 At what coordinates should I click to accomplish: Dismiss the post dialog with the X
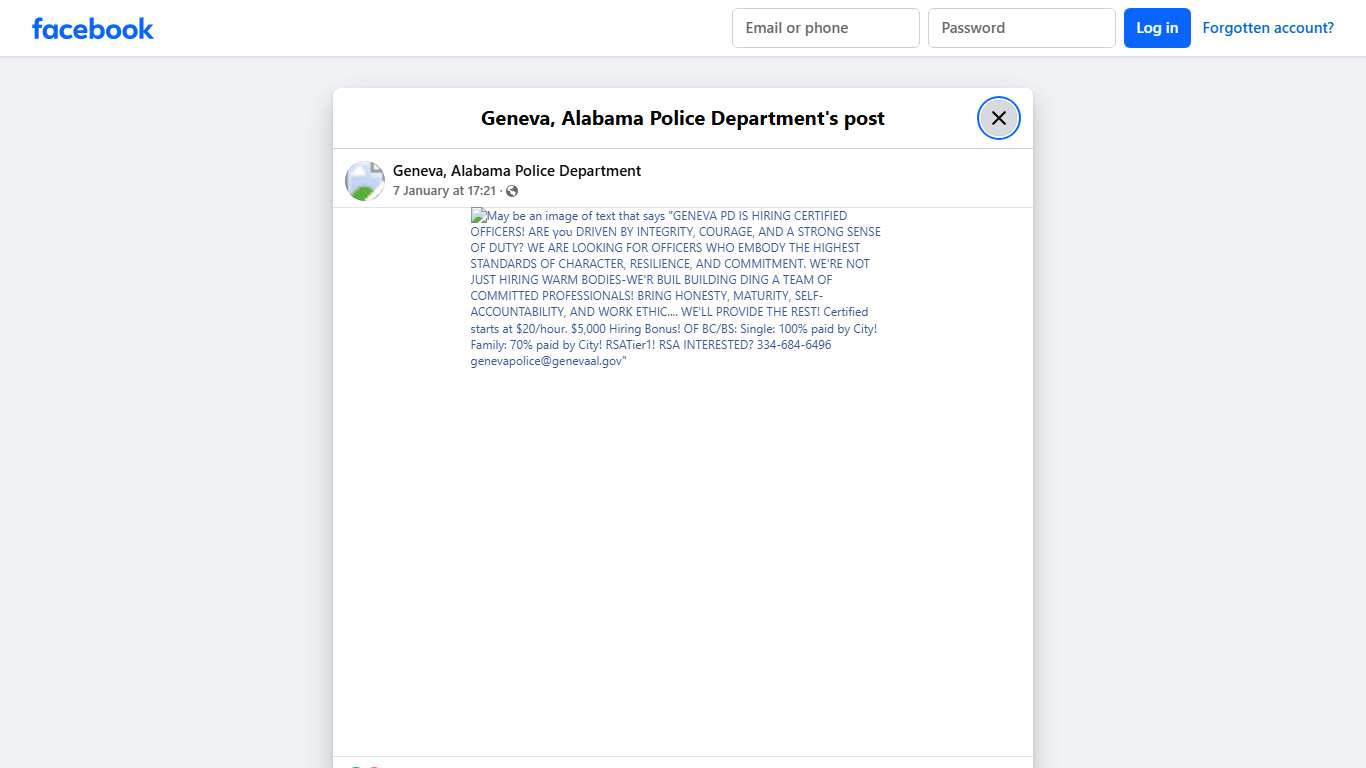click(x=998, y=117)
